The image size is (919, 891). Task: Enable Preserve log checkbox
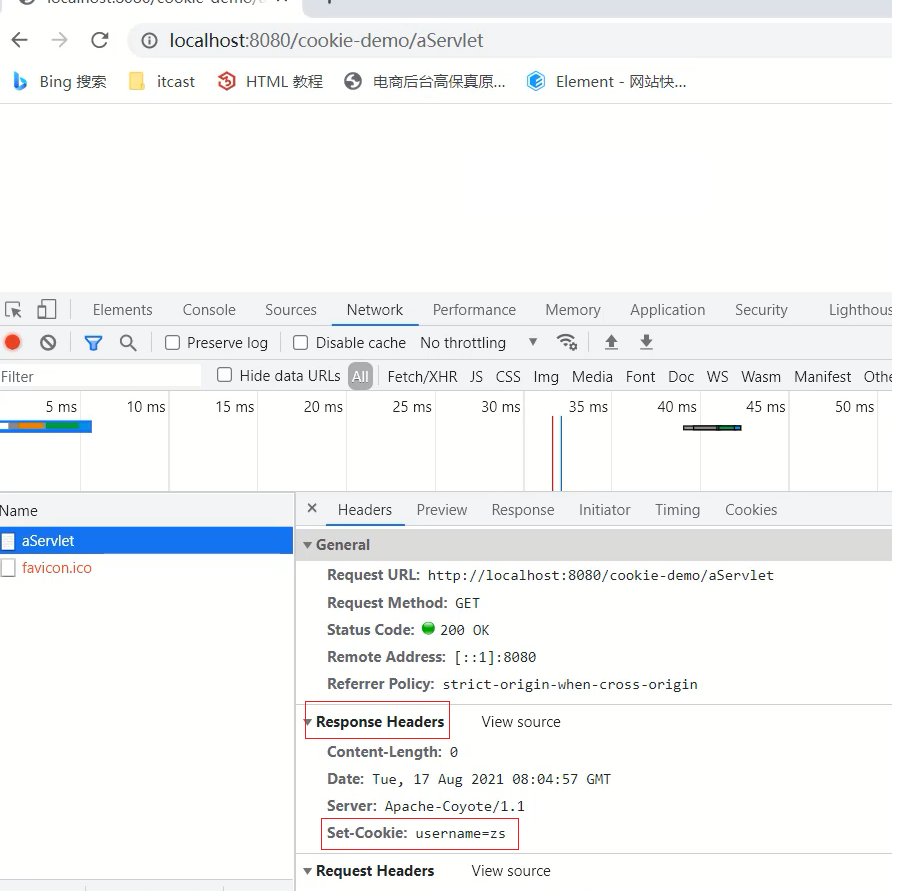pyautogui.click(x=172, y=342)
